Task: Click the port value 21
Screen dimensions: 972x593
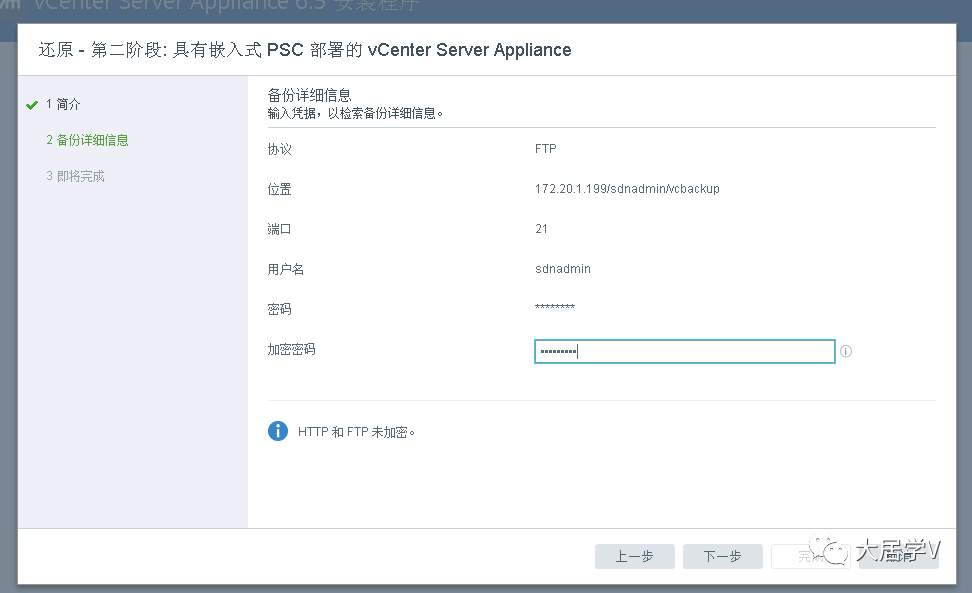Action: click(x=541, y=229)
